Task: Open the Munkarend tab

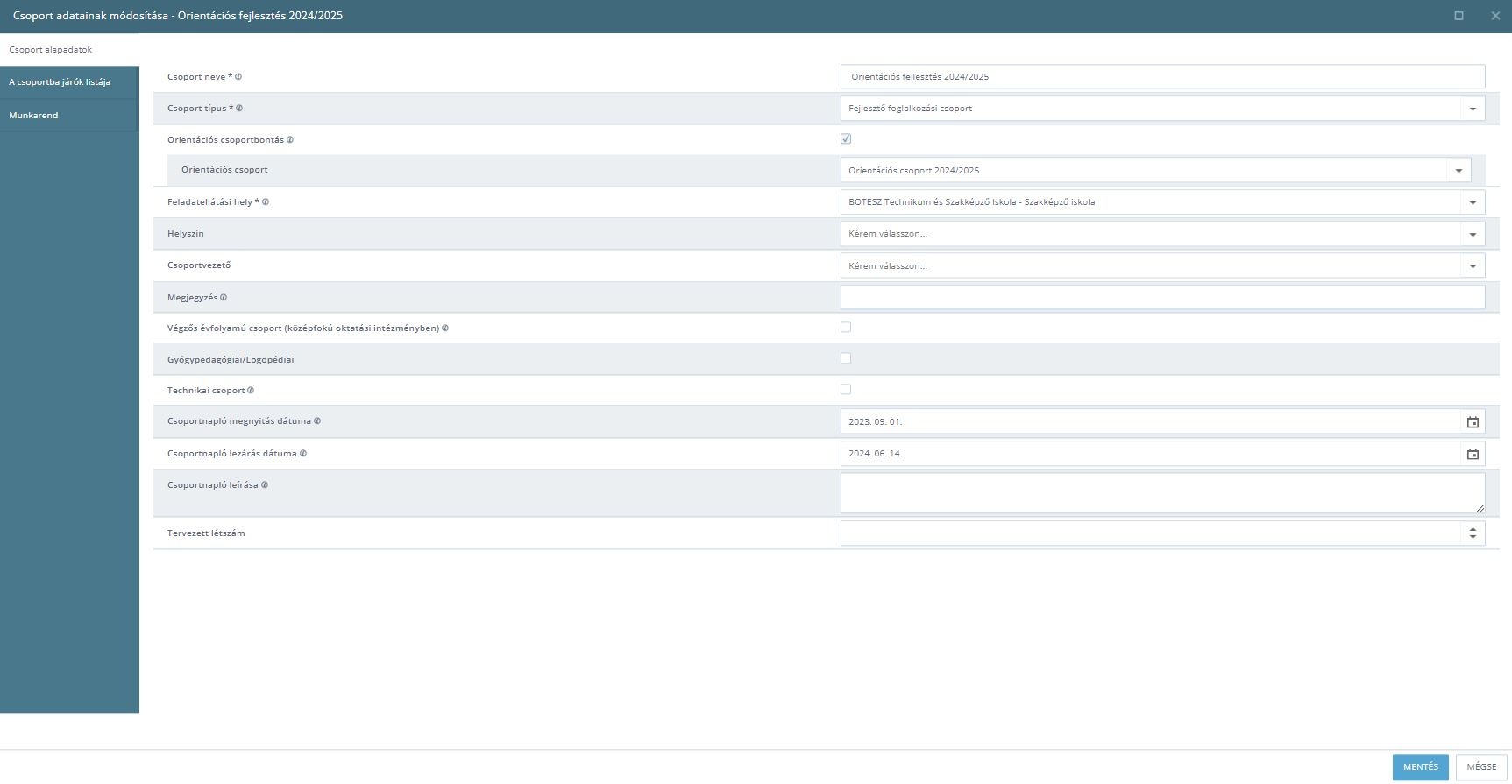Action: 69,116
